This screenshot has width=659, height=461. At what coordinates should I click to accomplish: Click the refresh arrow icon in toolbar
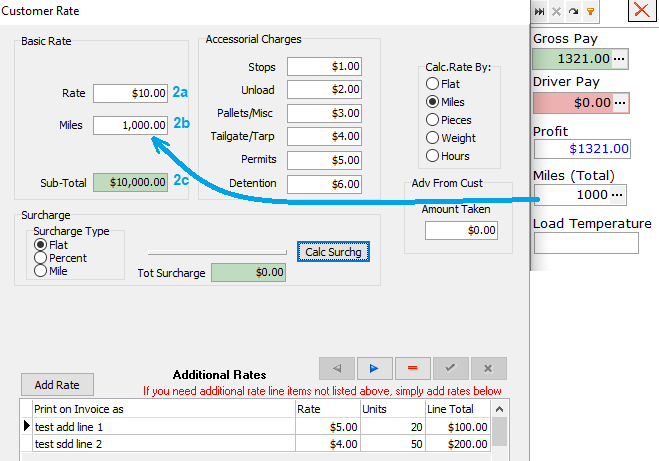coord(573,11)
